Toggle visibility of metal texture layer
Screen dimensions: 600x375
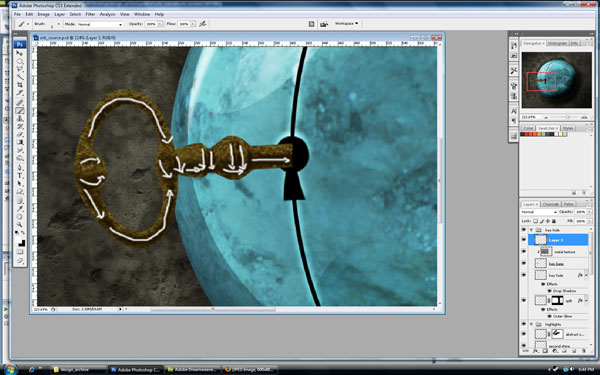(524, 252)
